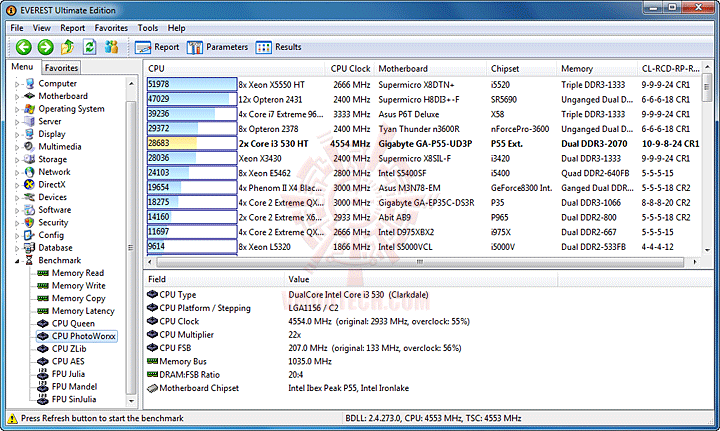The height and width of the screenshot is (431, 720).
Task: Go forward with the green right arrow
Action: click(x=45, y=47)
